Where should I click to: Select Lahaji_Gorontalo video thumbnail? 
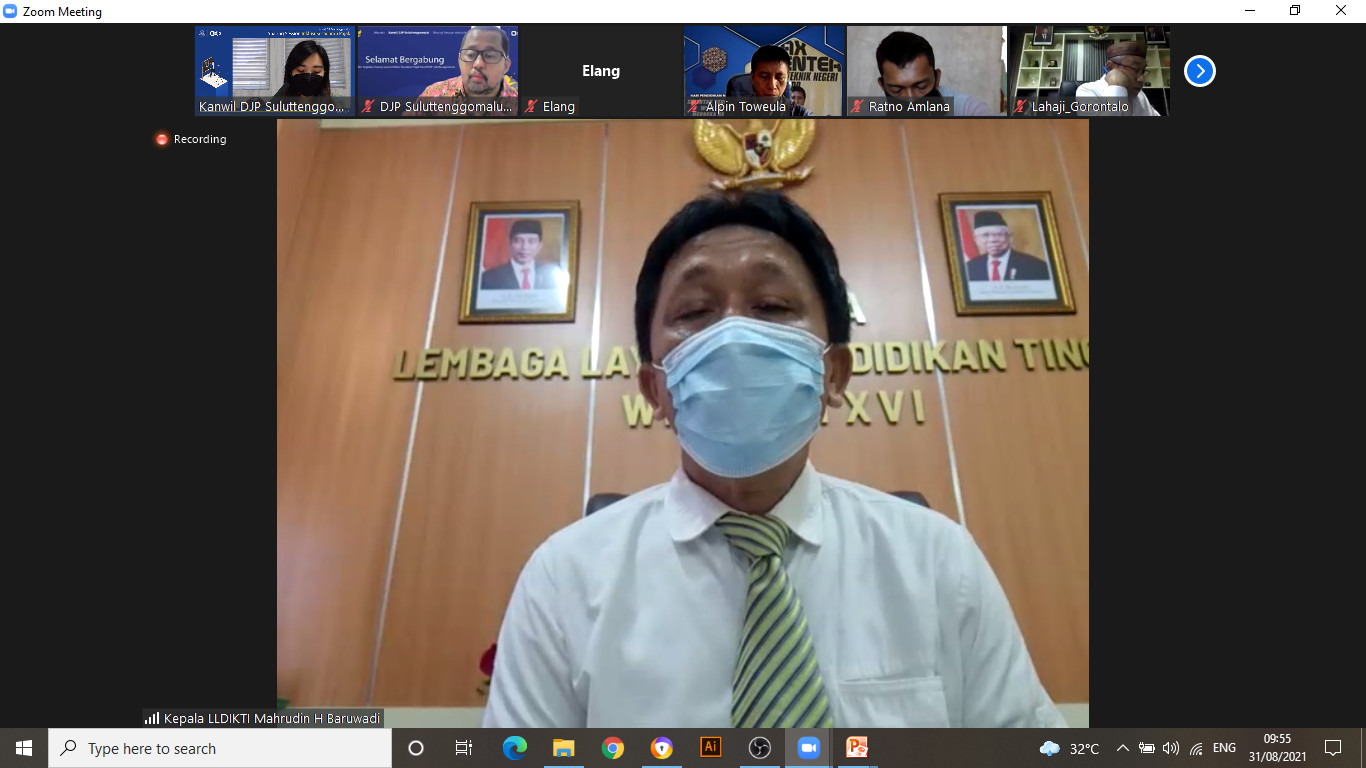[x=1089, y=71]
